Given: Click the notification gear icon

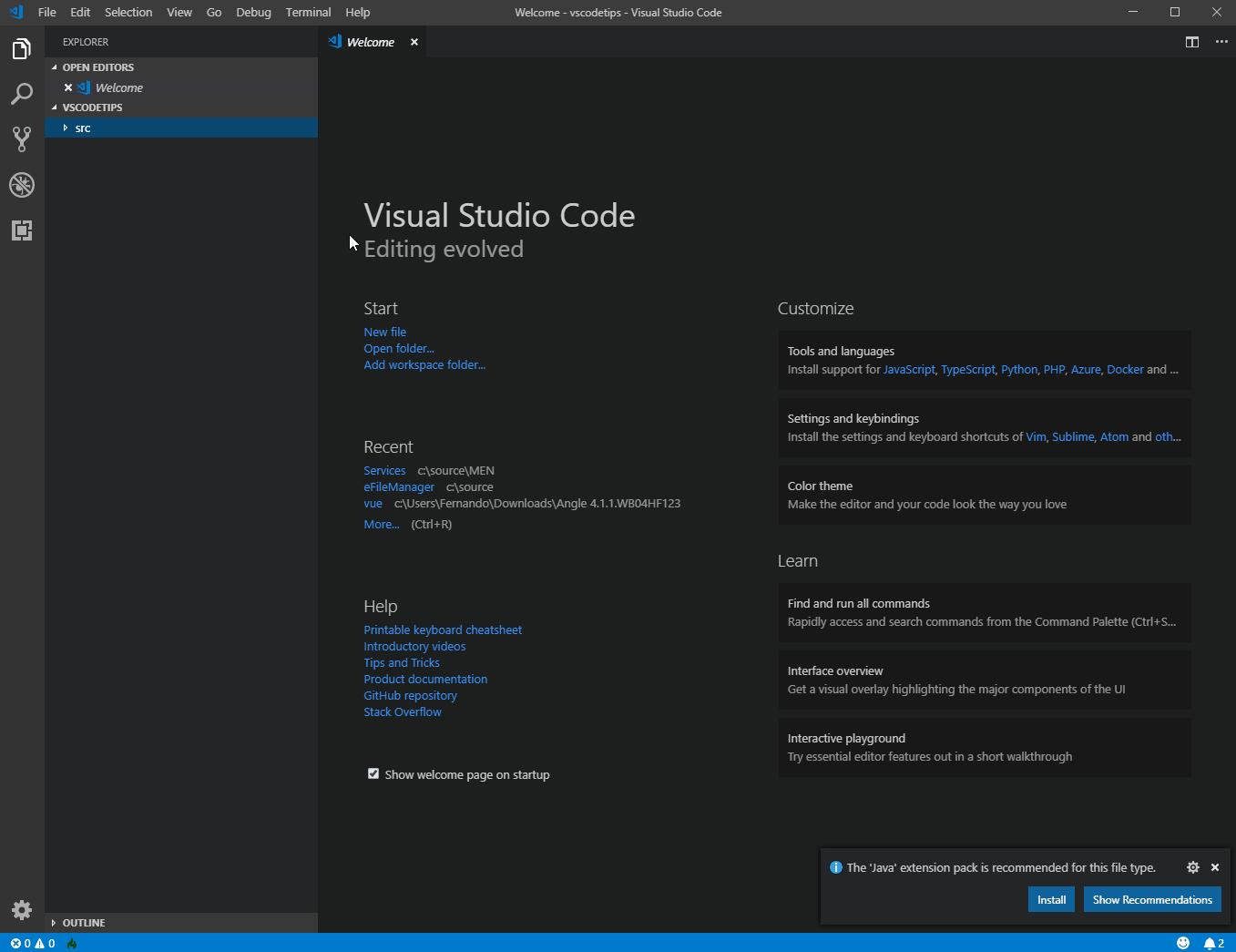Looking at the screenshot, I should 1193,867.
